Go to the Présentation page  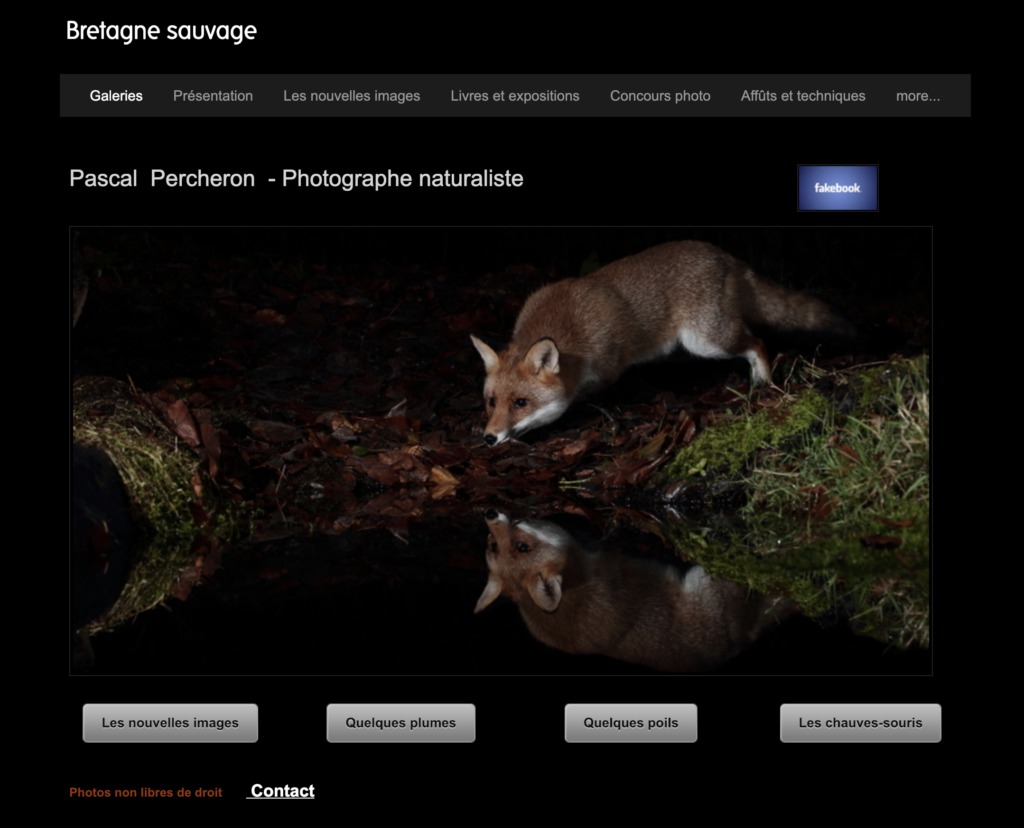coord(213,96)
